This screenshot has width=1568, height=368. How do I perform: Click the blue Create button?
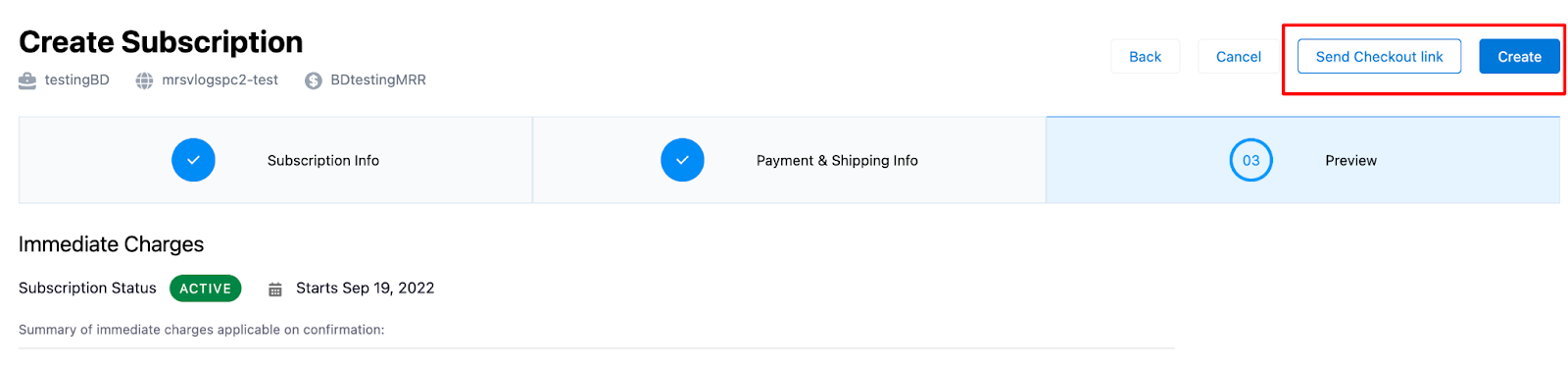pos(1519,57)
